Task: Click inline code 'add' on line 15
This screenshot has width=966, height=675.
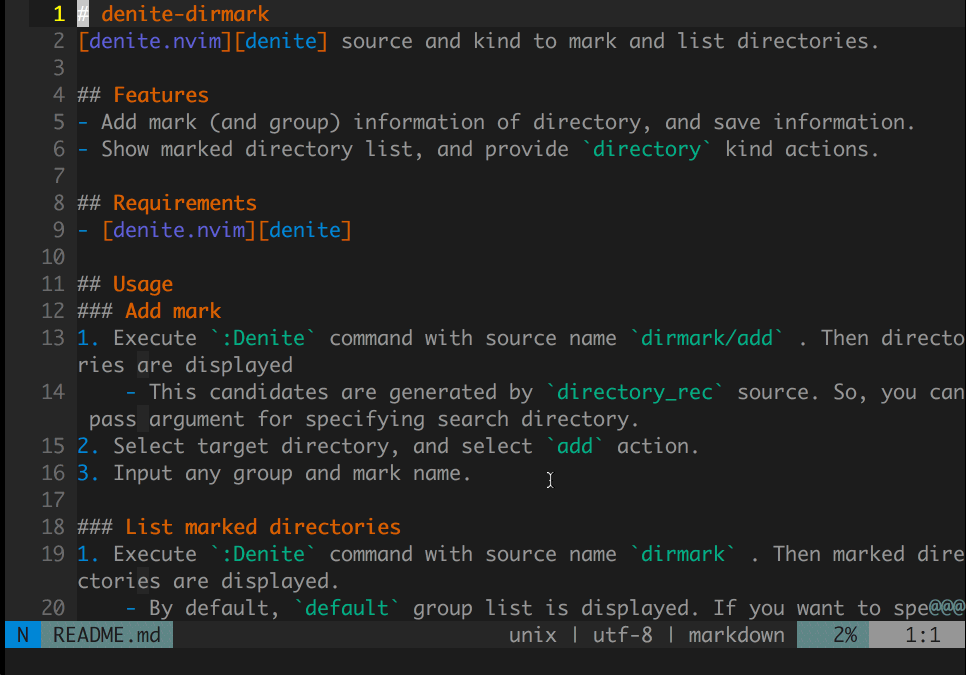Action: tap(575, 446)
